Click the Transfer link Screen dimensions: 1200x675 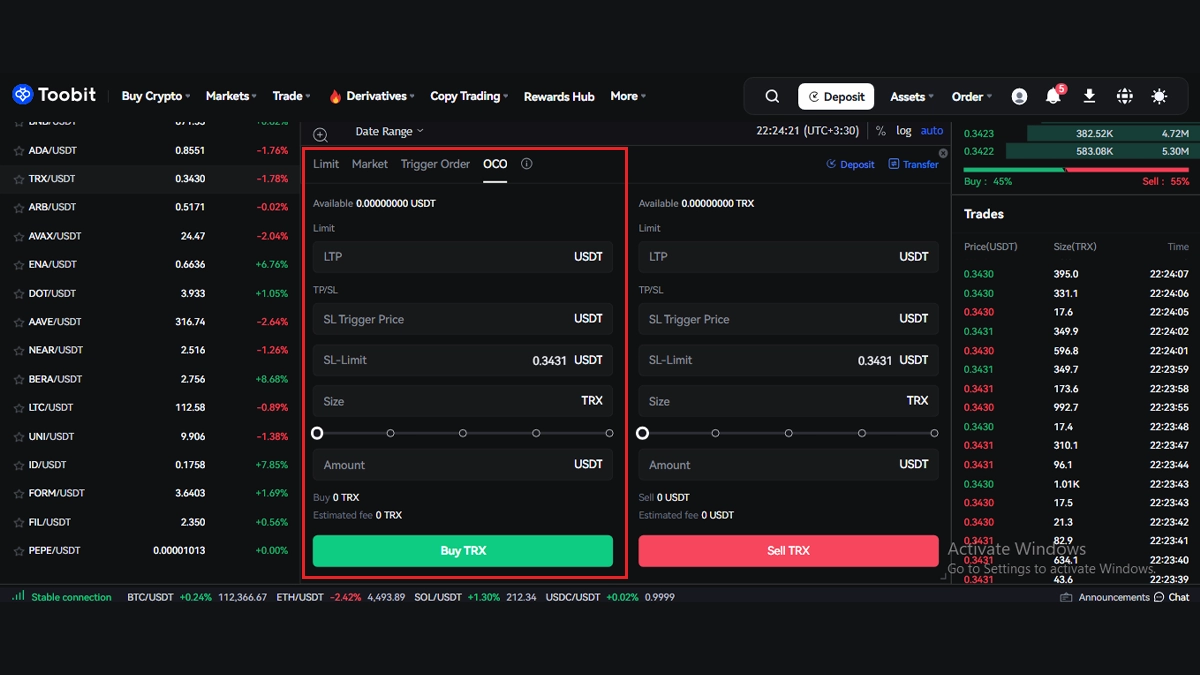(x=913, y=164)
